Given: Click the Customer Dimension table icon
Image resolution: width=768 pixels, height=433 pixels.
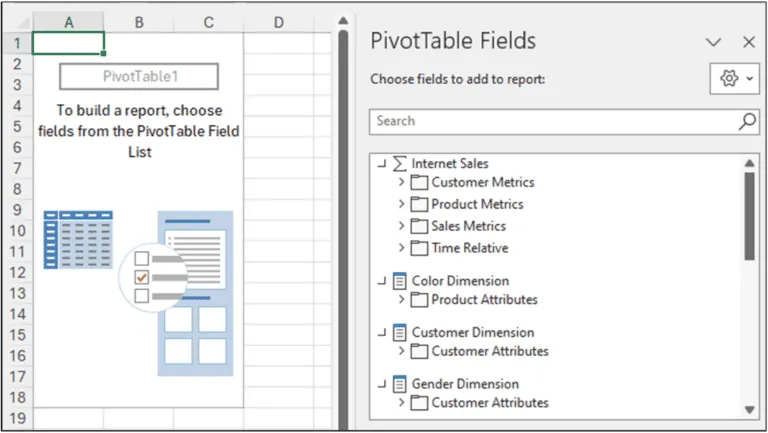Looking at the screenshot, I should point(399,332).
